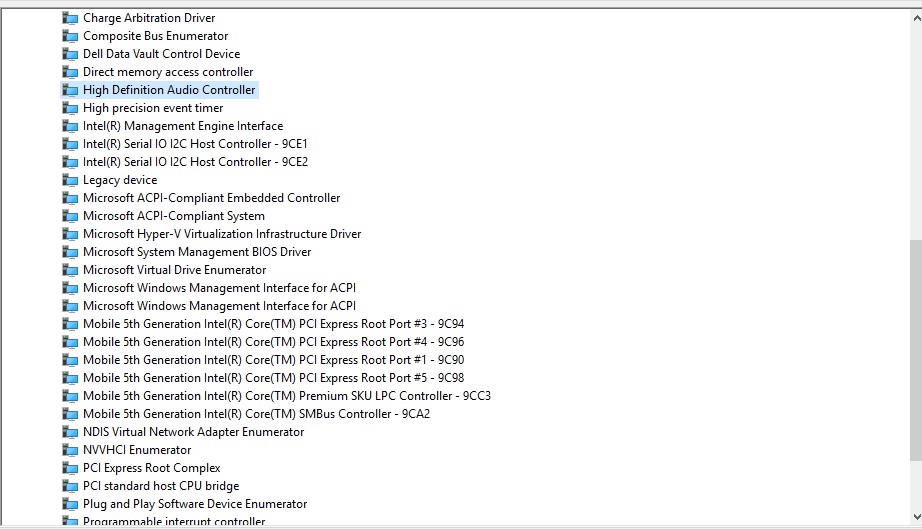Select Microsoft ACPI-Compliant System
The width and height of the screenshot is (922, 529).
(x=173, y=216)
